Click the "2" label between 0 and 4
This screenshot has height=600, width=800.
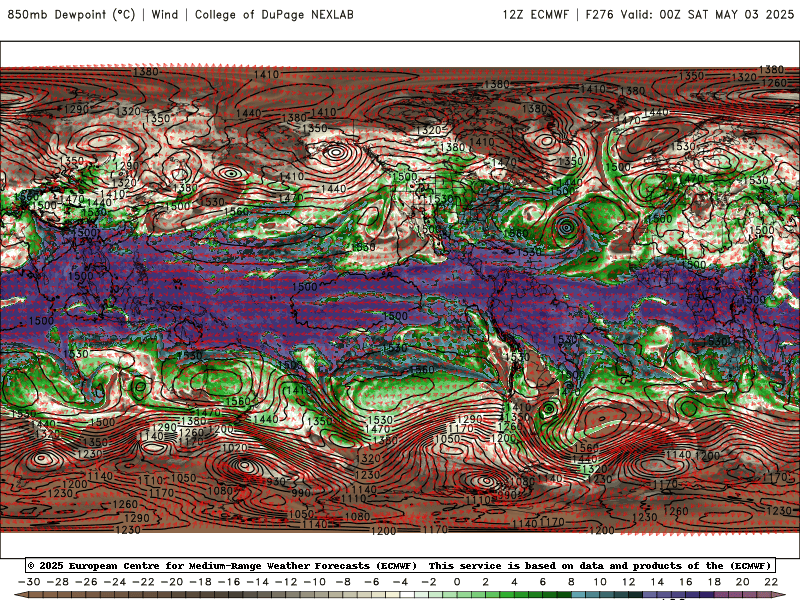click(x=486, y=582)
